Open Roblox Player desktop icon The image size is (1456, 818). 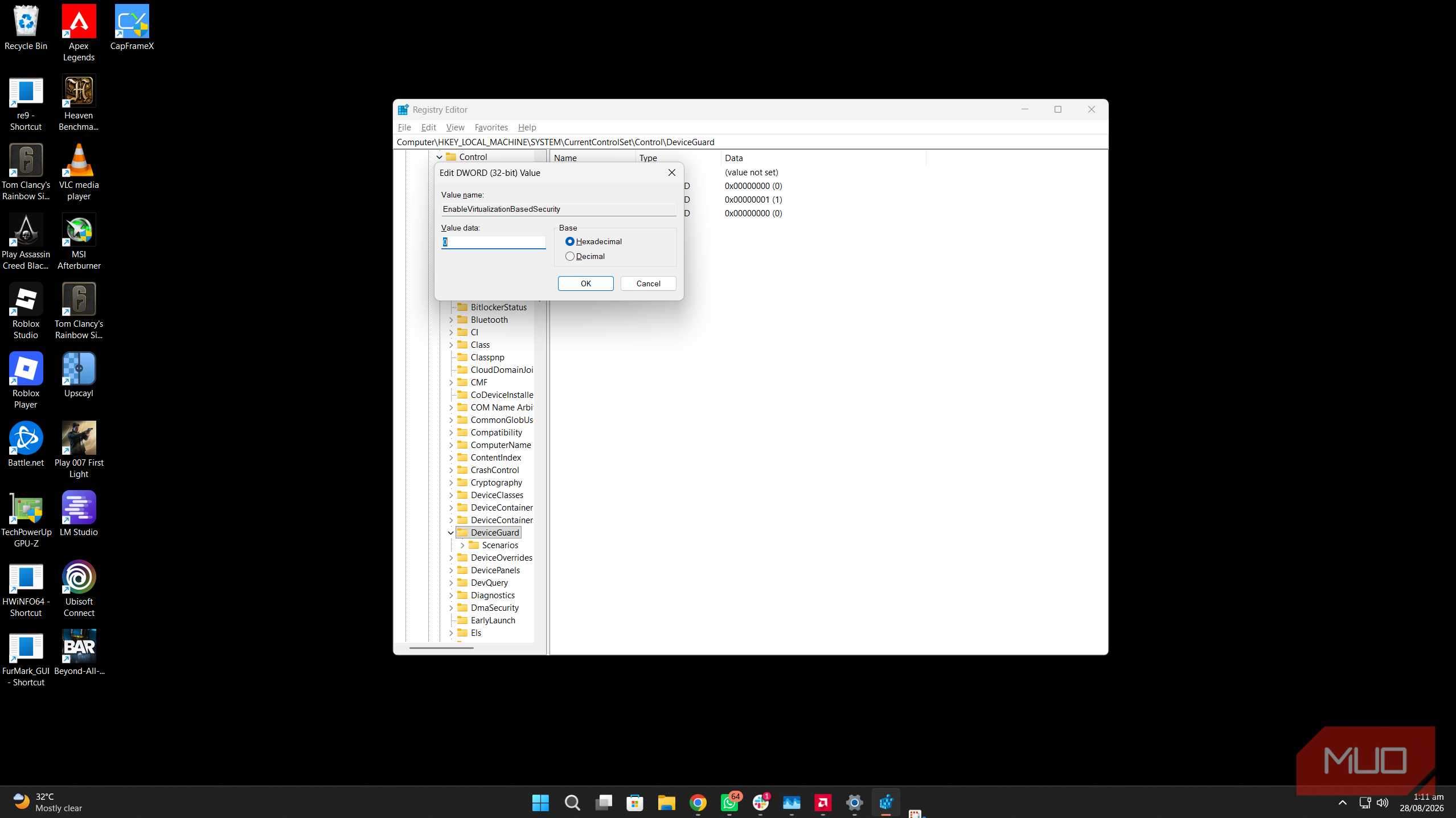pos(26,381)
